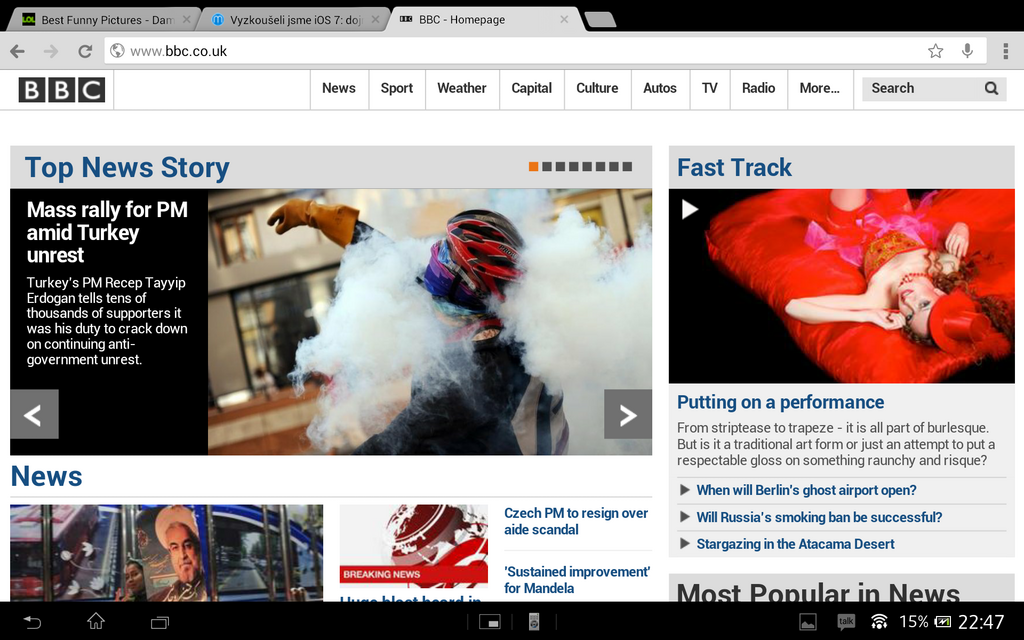Switch to the "Vyzkoušeli jsme iOS 7" tab
The image size is (1024, 640).
(290, 18)
